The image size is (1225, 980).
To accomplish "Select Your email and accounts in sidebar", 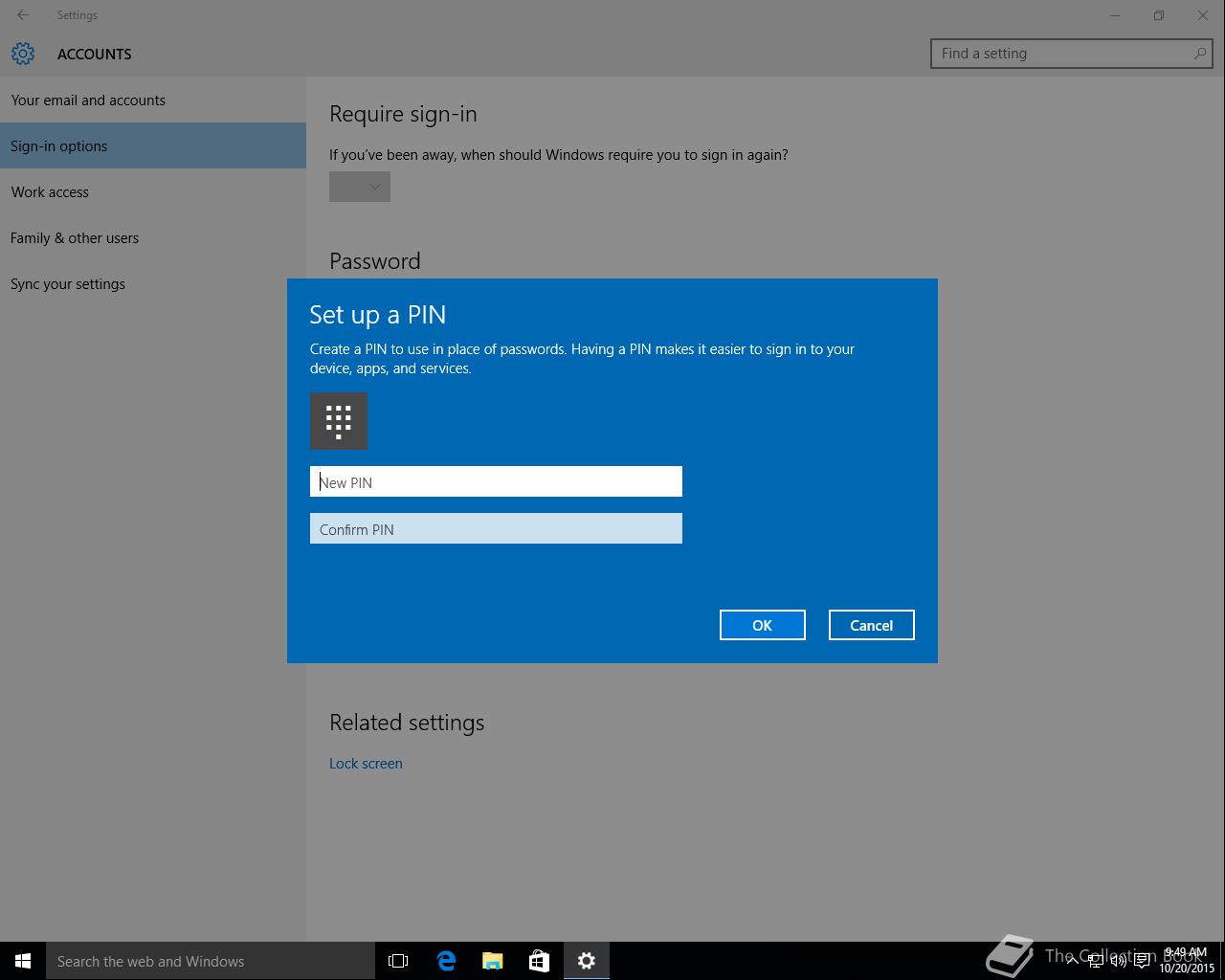I will (x=88, y=100).
